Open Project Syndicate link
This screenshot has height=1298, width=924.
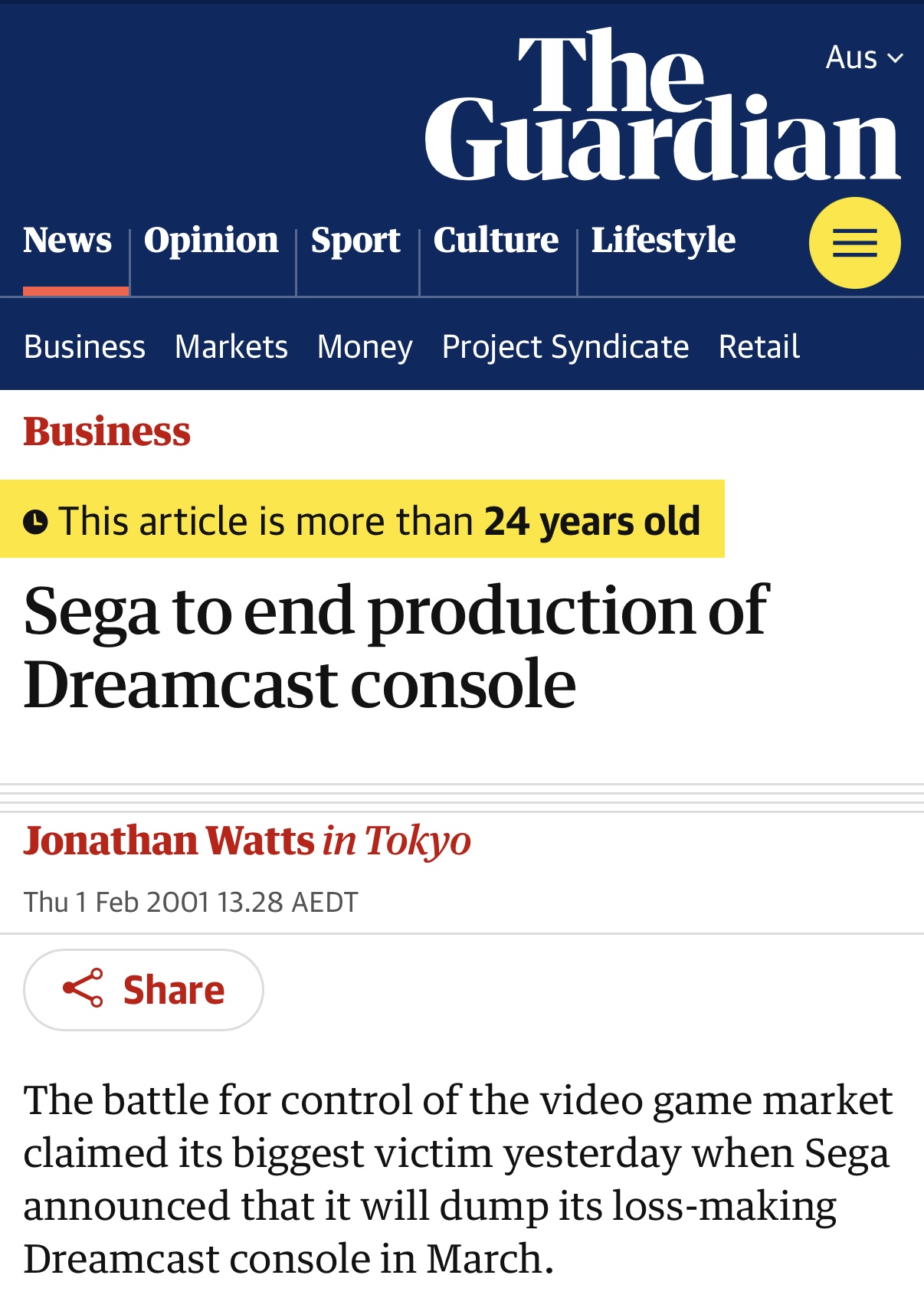coord(565,346)
